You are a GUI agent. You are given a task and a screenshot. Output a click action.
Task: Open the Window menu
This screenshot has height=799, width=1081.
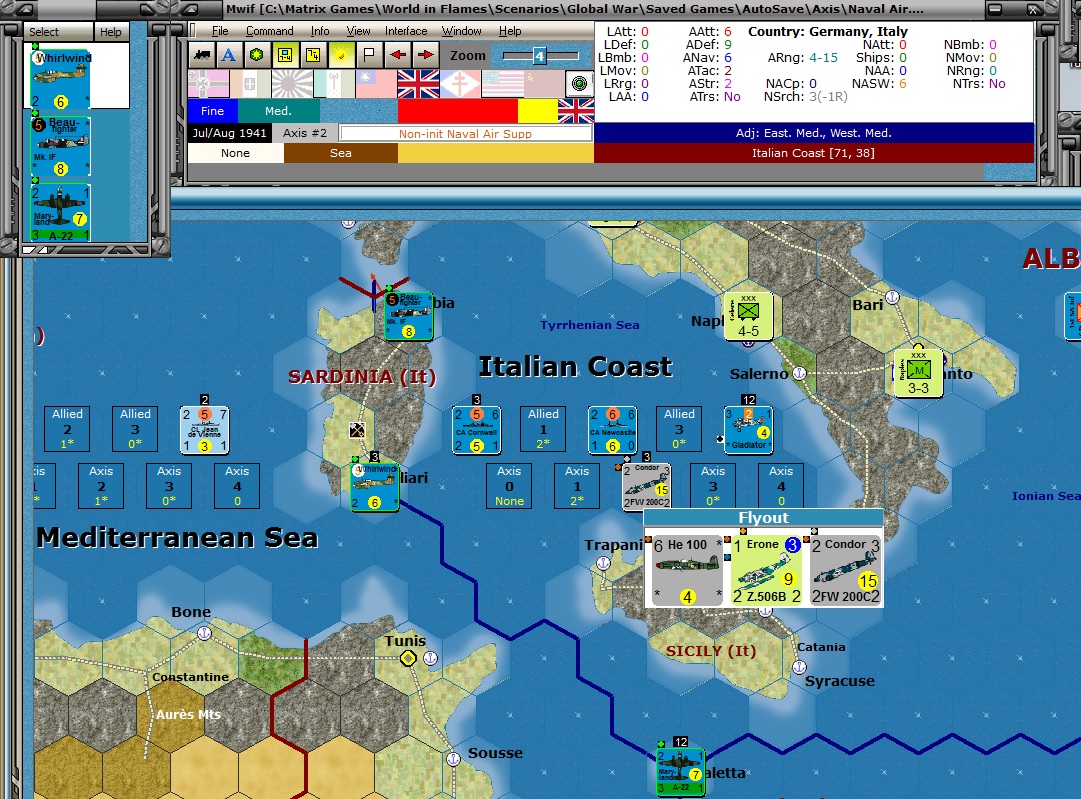point(461,31)
